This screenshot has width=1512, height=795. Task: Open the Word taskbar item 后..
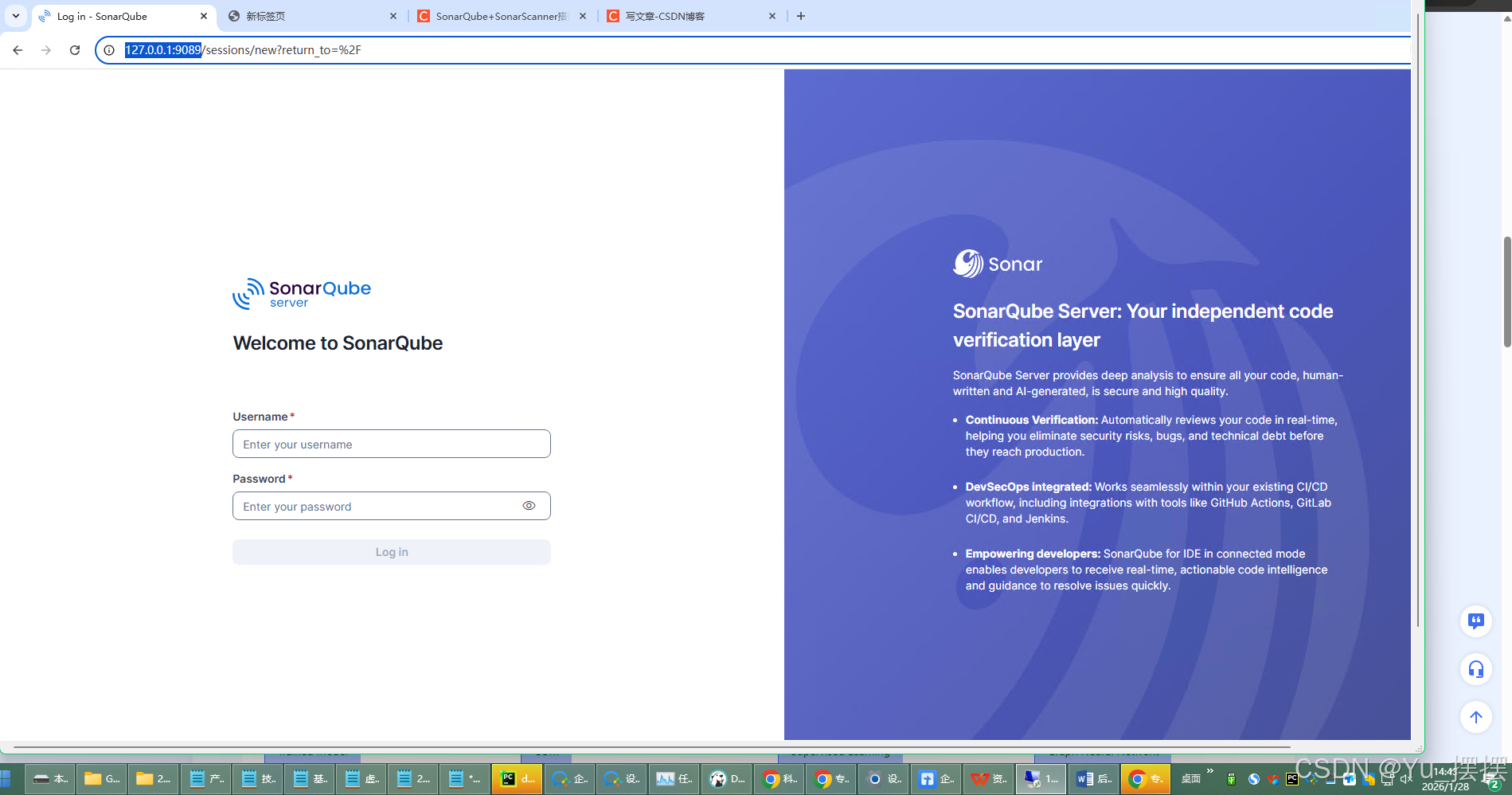click(1093, 778)
